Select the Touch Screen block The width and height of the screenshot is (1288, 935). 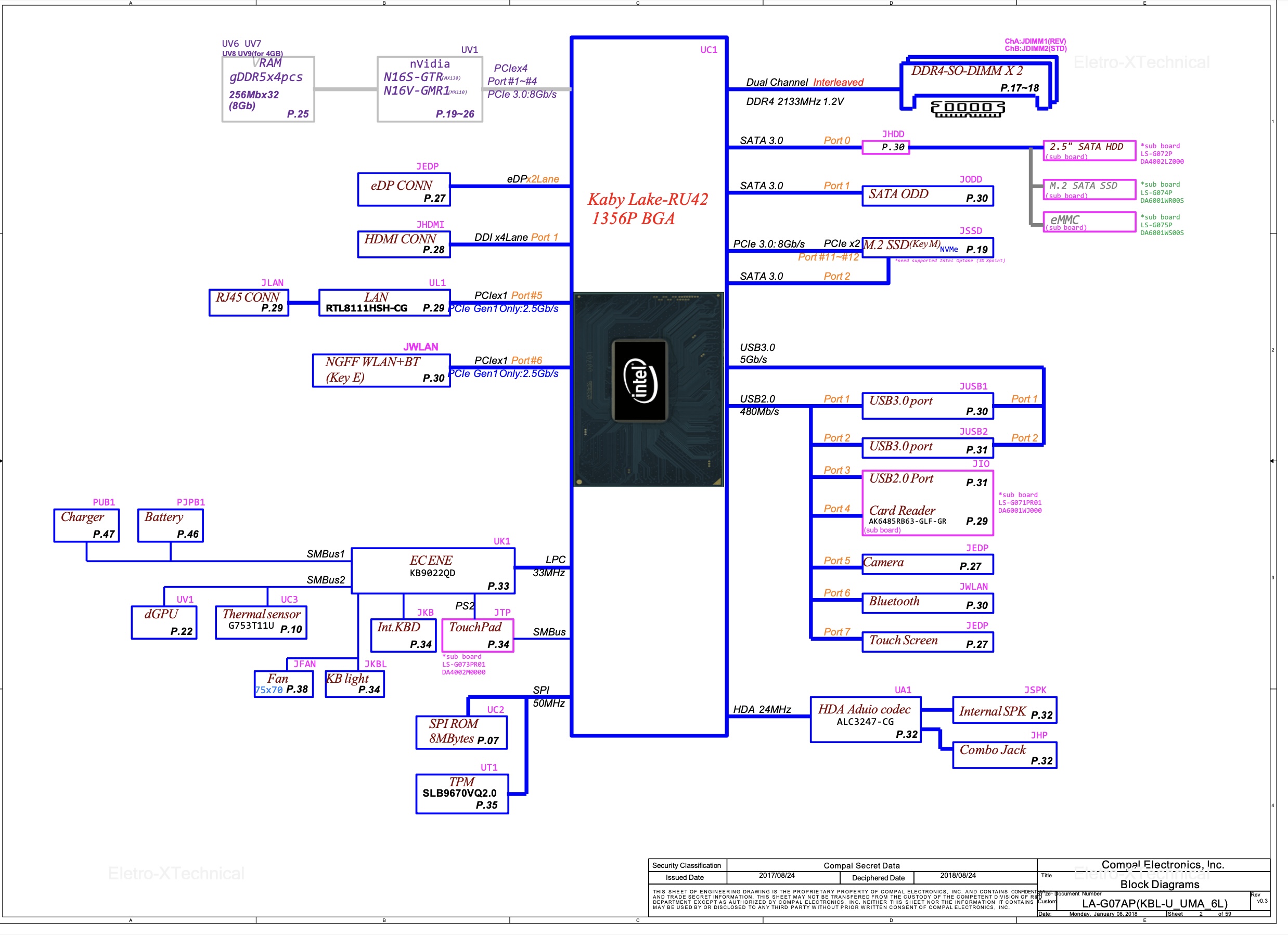pos(928,642)
